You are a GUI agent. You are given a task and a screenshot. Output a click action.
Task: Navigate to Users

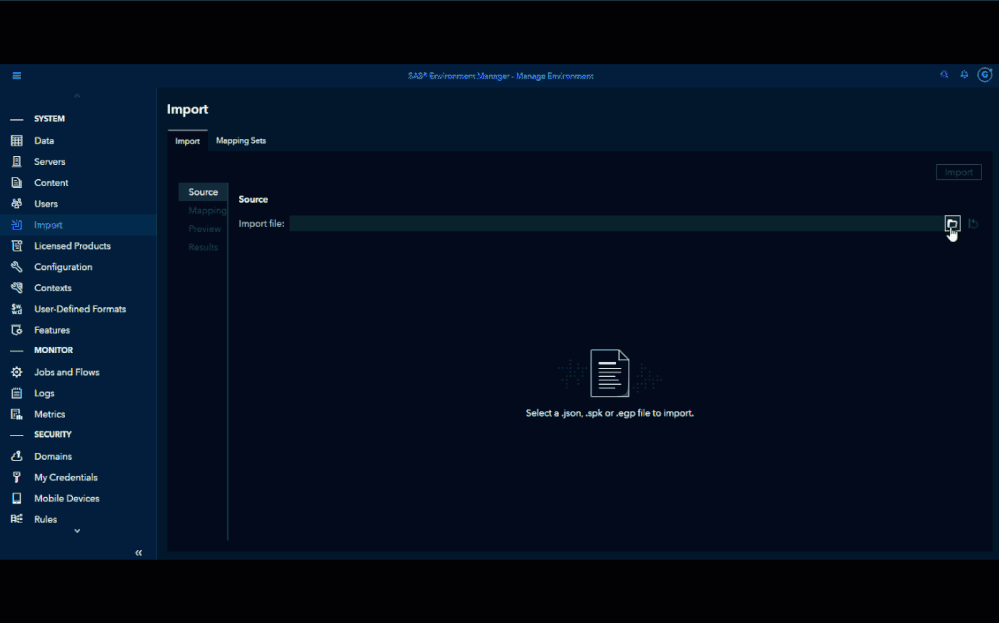click(x=46, y=204)
